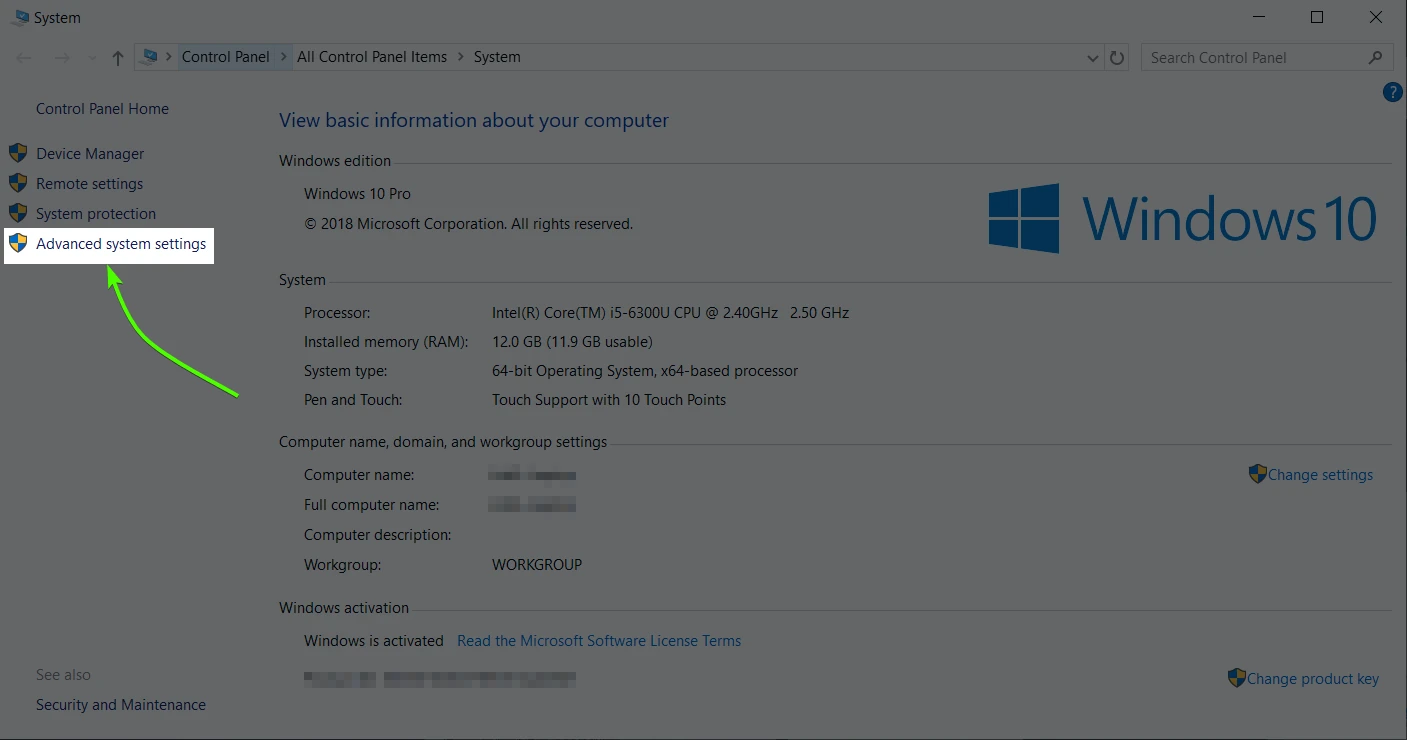Expand the address bar history dropdown

(1092, 58)
